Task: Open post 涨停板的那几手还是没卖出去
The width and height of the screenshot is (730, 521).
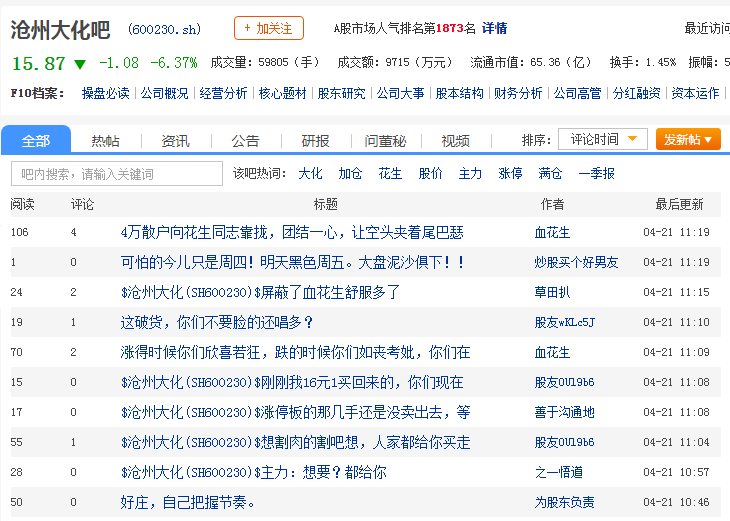Action: [x=295, y=412]
